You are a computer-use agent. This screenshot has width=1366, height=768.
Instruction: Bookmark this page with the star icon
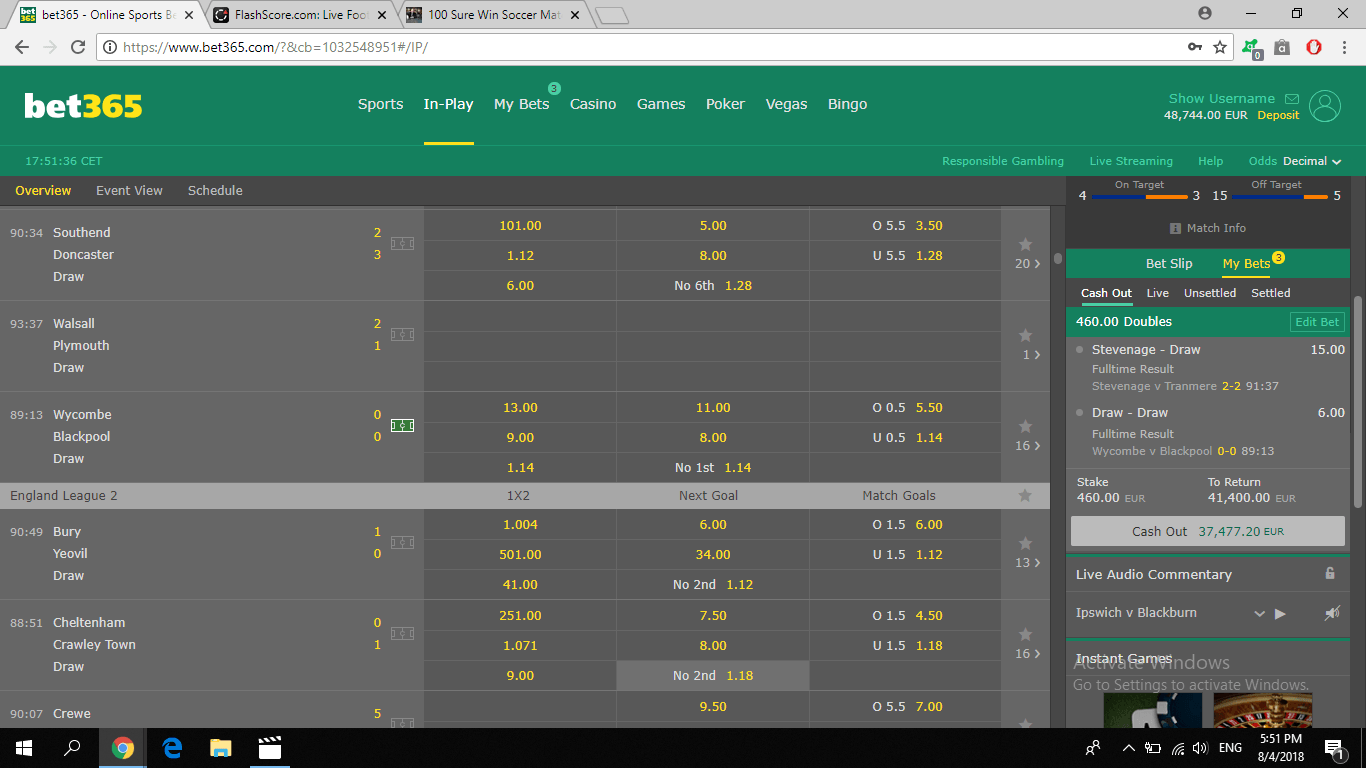(1220, 47)
